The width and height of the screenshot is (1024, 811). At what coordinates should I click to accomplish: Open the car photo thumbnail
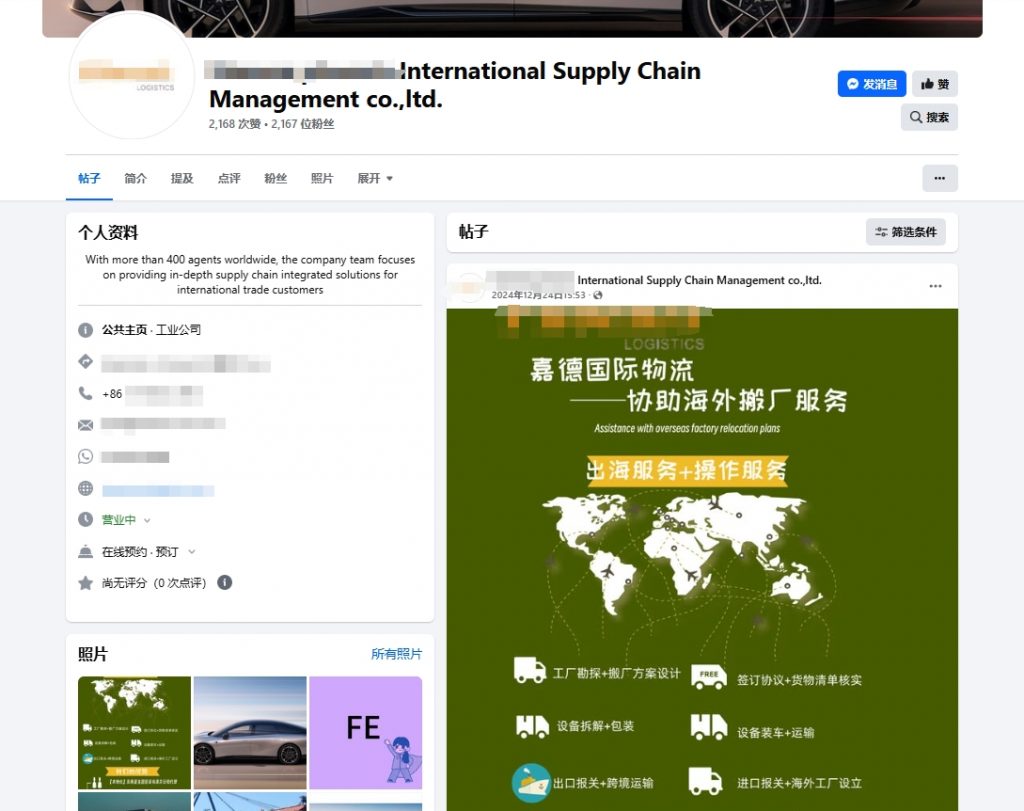(x=250, y=732)
